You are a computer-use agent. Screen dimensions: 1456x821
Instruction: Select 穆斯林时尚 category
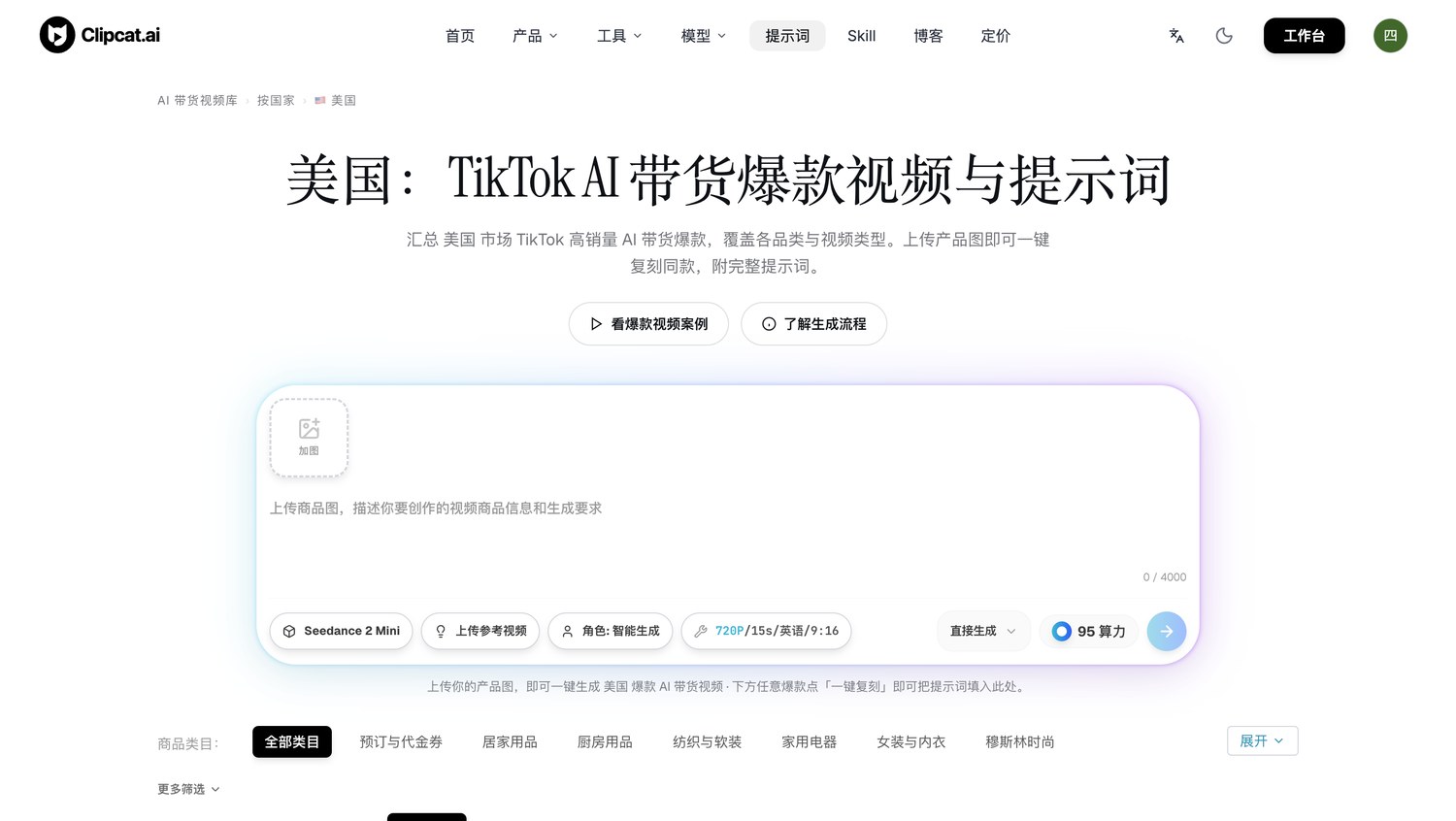[x=1020, y=741]
